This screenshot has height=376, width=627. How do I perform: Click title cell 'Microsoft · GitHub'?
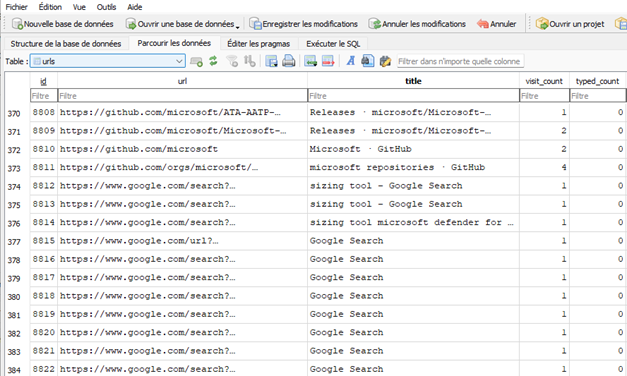(x=413, y=149)
